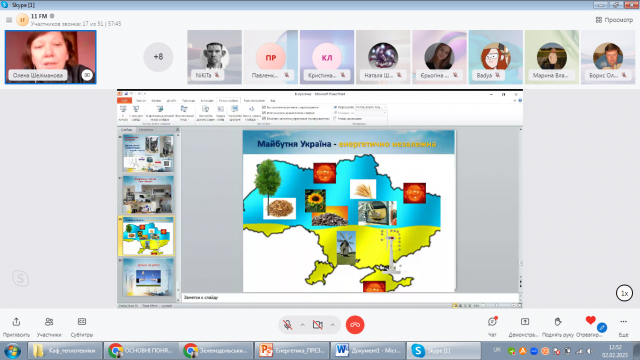This screenshot has width=640, height=360.
Task: Switch layout using Просмотр button
Action: (x=614, y=20)
